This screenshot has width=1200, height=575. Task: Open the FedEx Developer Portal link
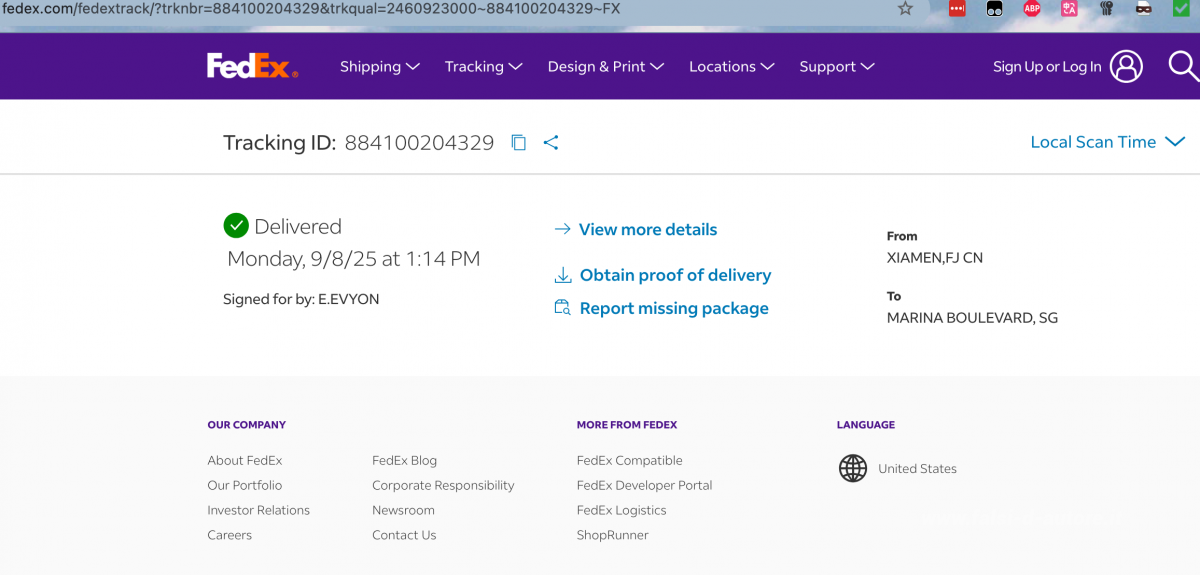pyautogui.click(x=644, y=485)
